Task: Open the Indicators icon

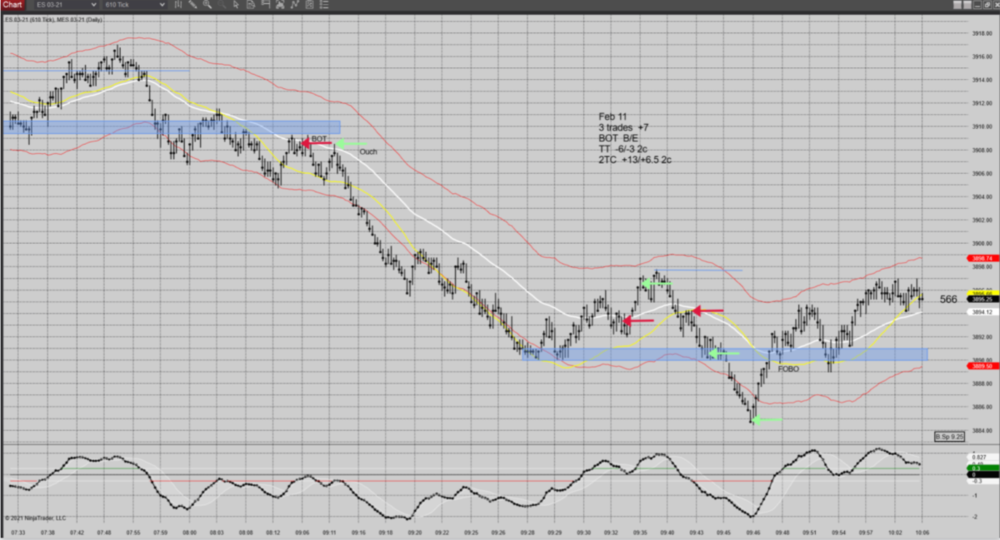Action: (x=280, y=5)
